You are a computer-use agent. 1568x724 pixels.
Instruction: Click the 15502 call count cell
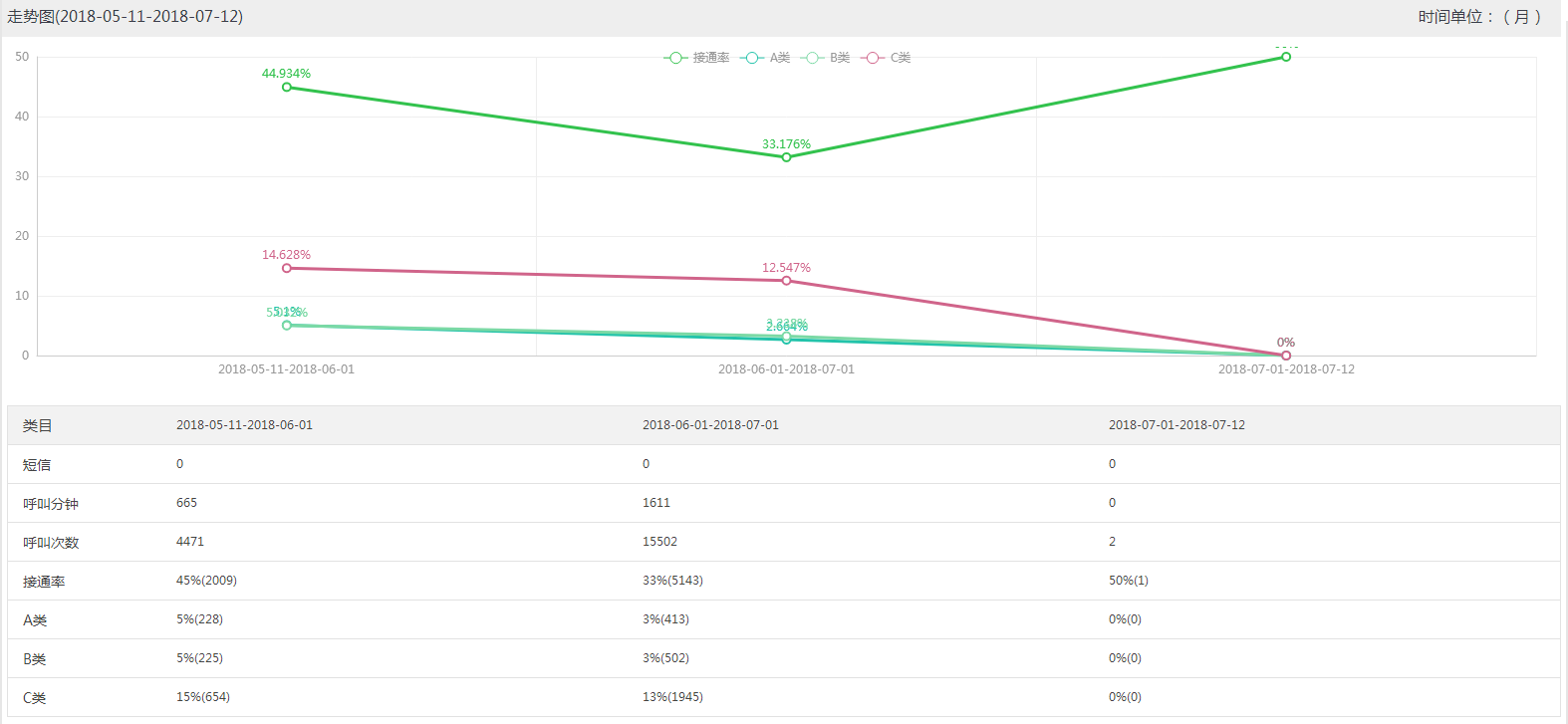pyautogui.click(x=659, y=542)
